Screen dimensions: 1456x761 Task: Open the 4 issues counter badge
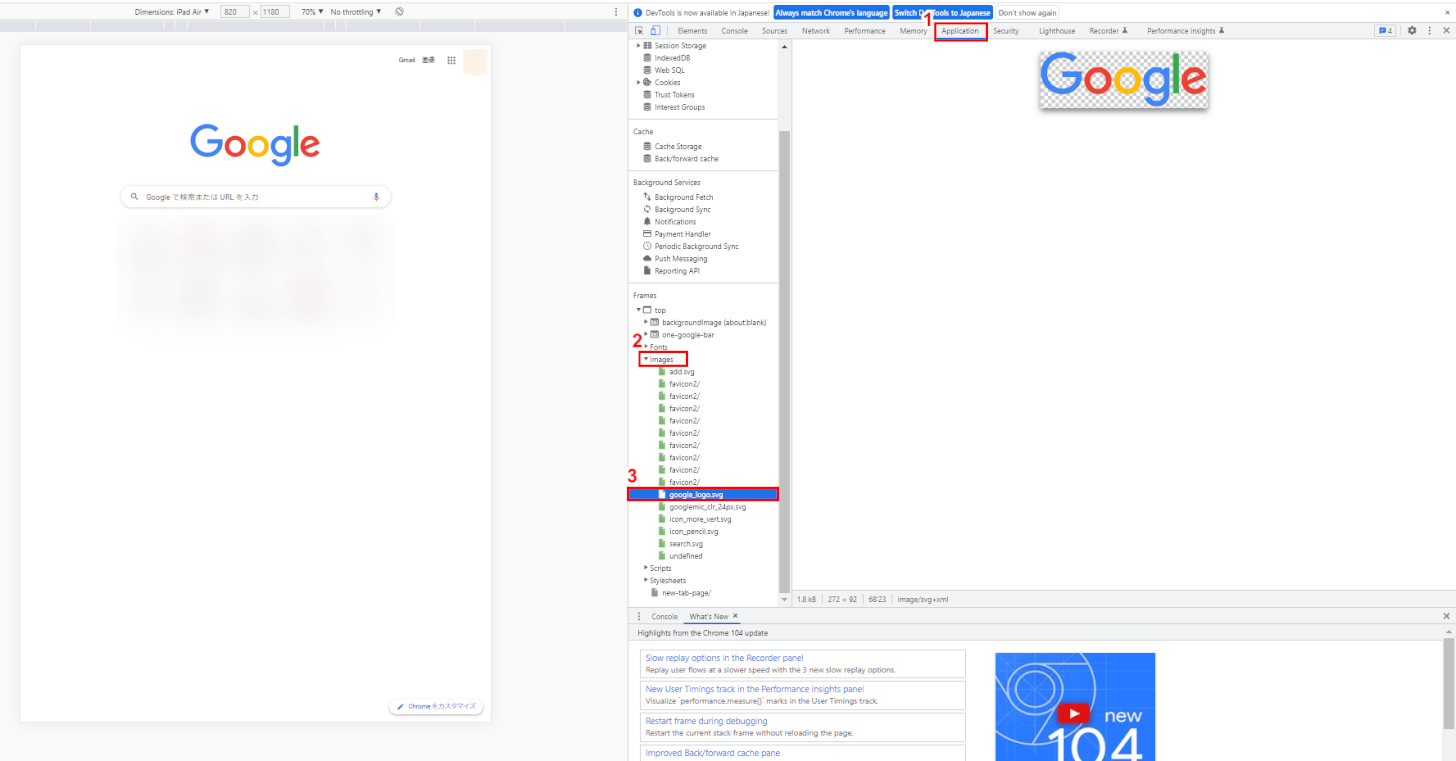[1386, 31]
